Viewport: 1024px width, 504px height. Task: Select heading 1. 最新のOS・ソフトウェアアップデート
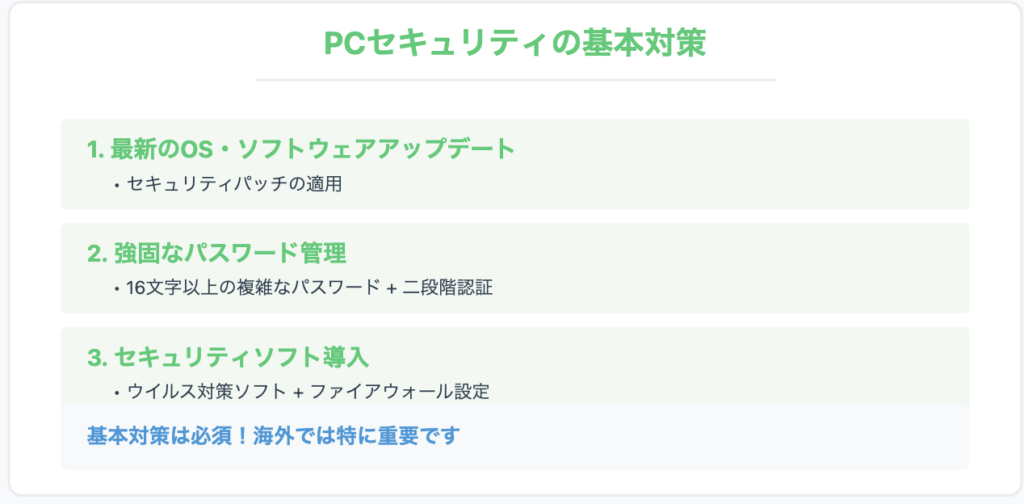[x=301, y=150]
